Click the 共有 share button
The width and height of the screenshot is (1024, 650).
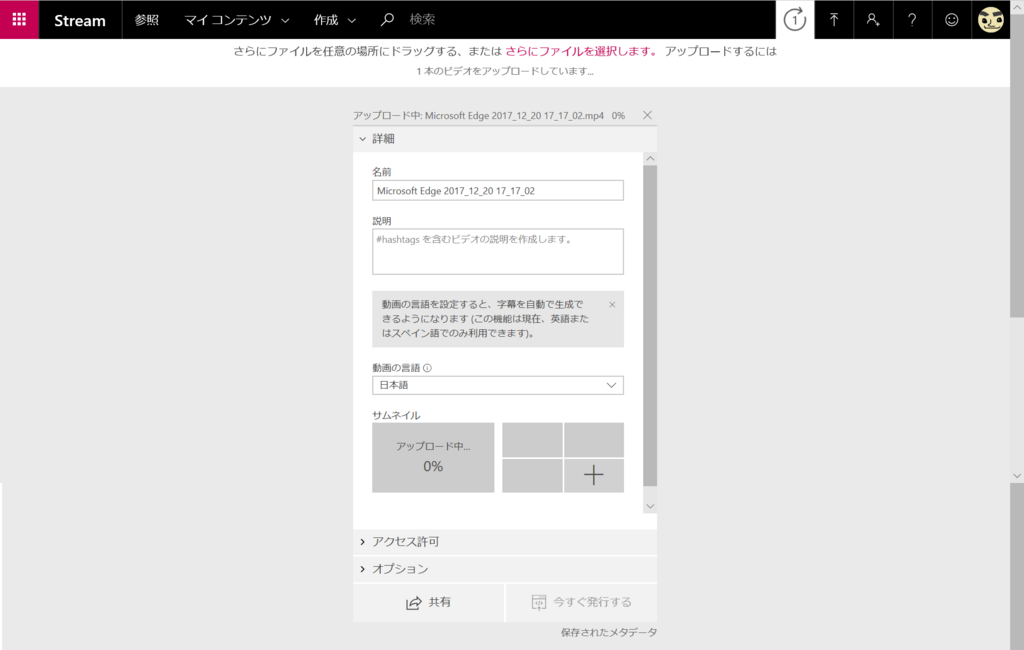point(428,602)
